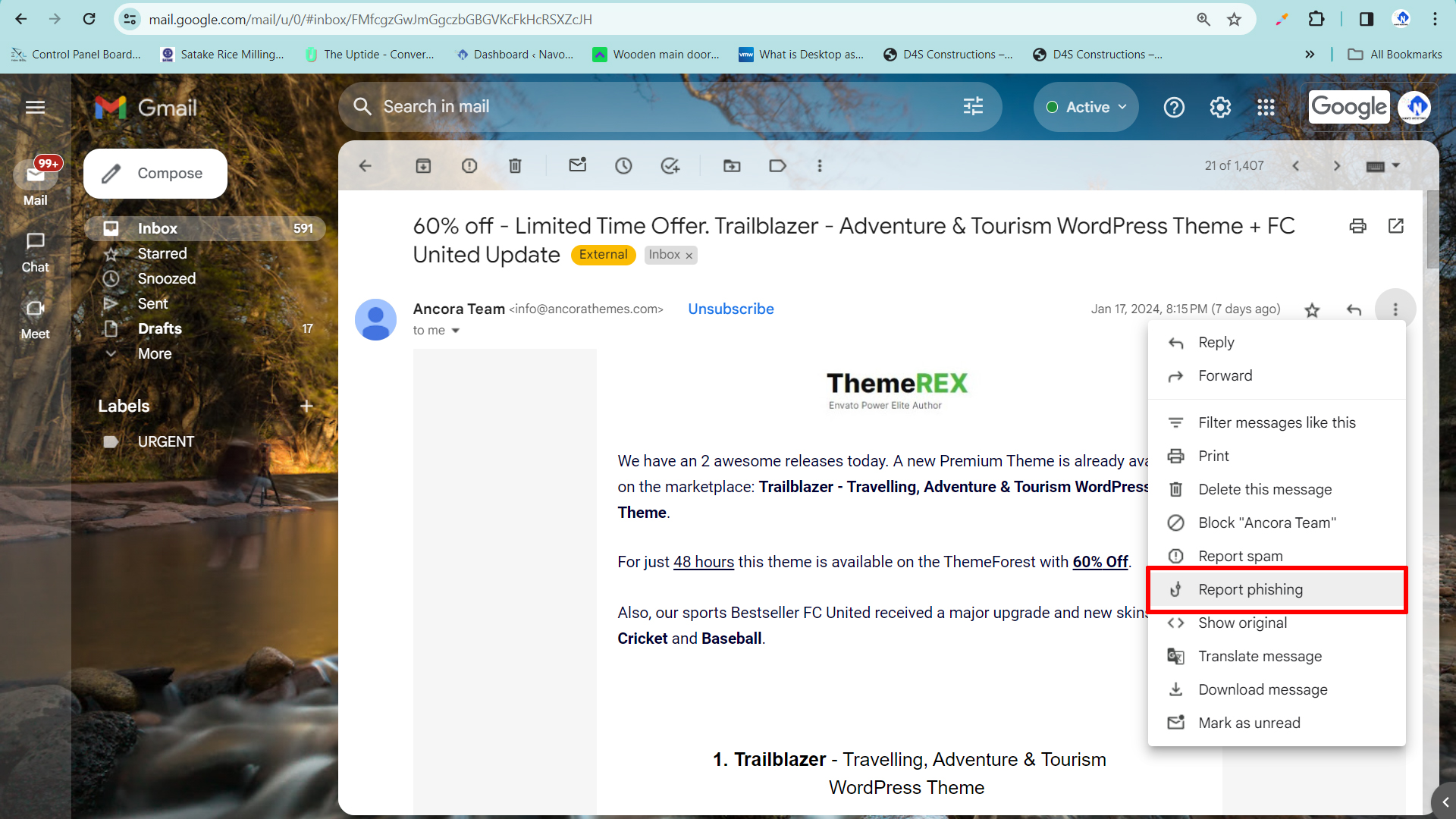The image size is (1456, 819).
Task: Choose Show original menu entry
Action: point(1242,623)
